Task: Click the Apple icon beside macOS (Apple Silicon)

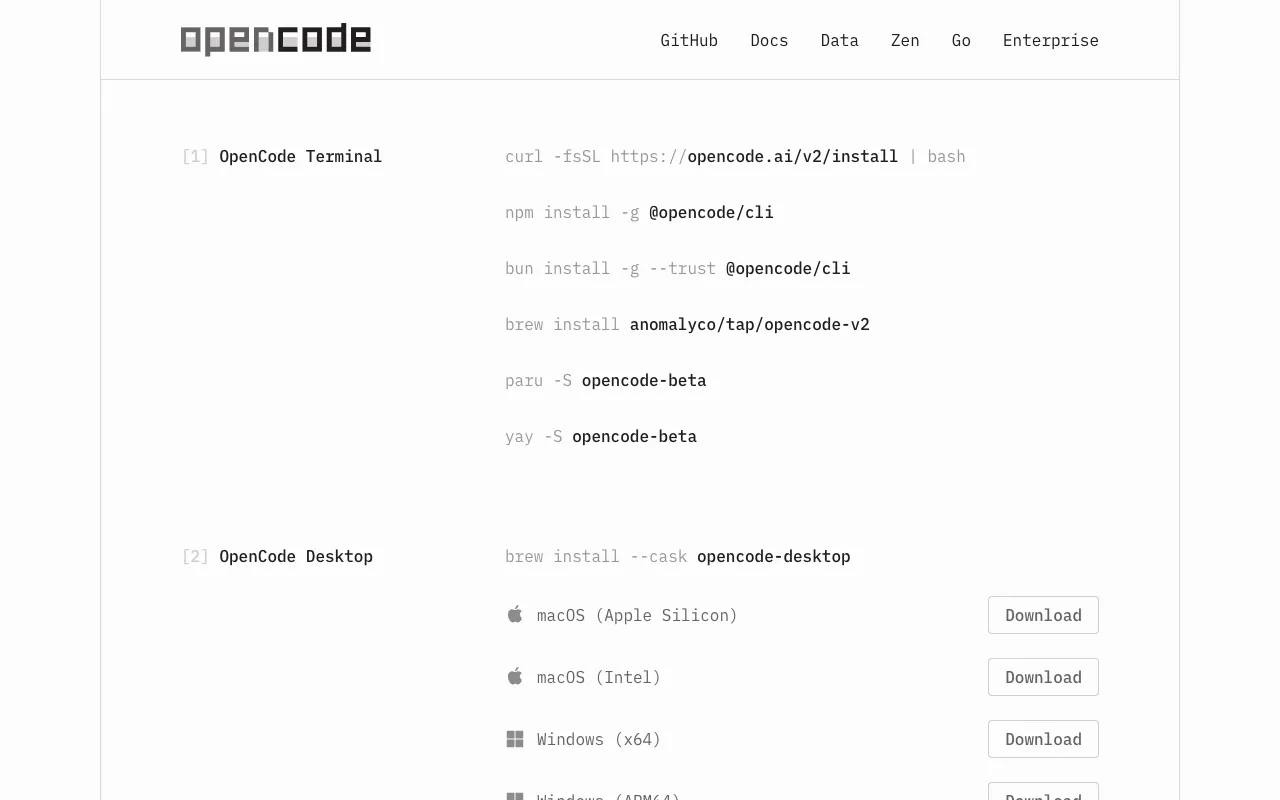Action: pyautogui.click(x=515, y=614)
